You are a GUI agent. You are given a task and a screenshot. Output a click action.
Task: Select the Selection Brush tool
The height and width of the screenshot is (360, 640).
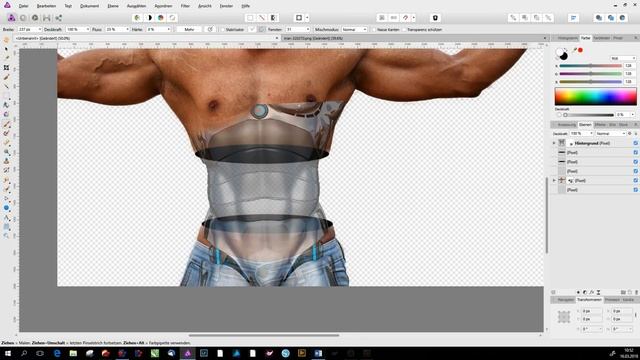click(6, 77)
